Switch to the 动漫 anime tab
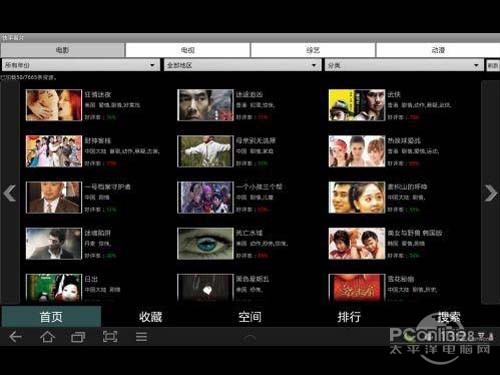The height and width of the screenshot is (375, 500). click(x=438, y=50)
